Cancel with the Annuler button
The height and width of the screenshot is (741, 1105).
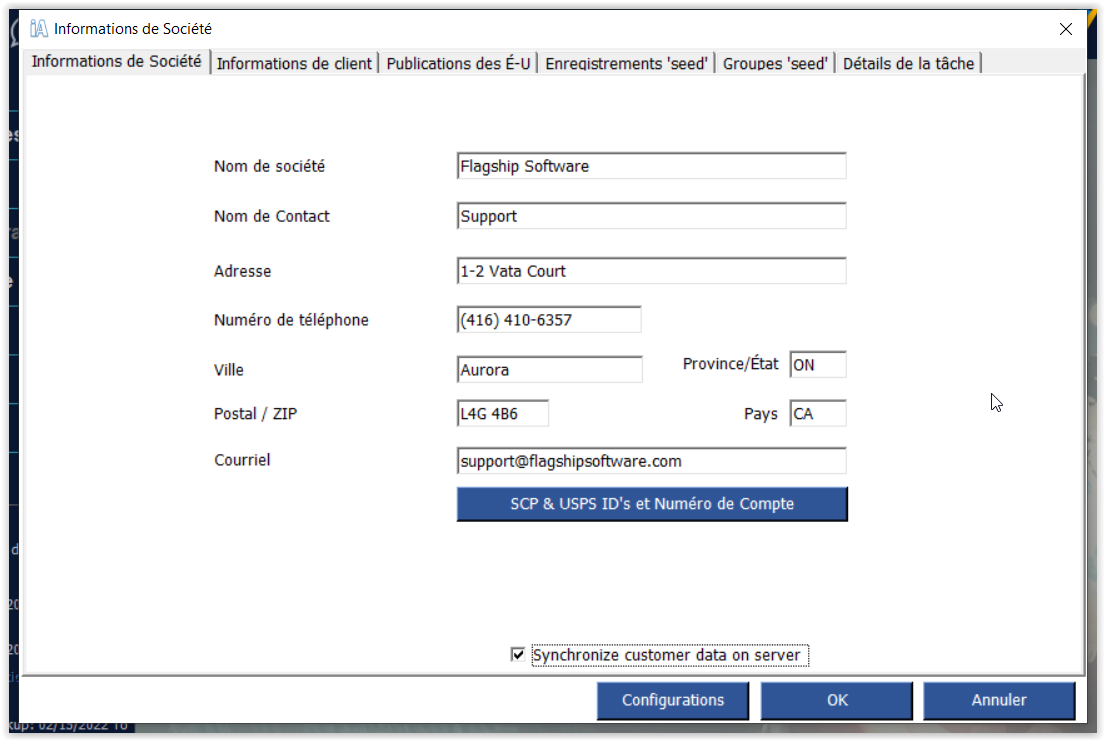pyautogui.click(x=999, y=701)
